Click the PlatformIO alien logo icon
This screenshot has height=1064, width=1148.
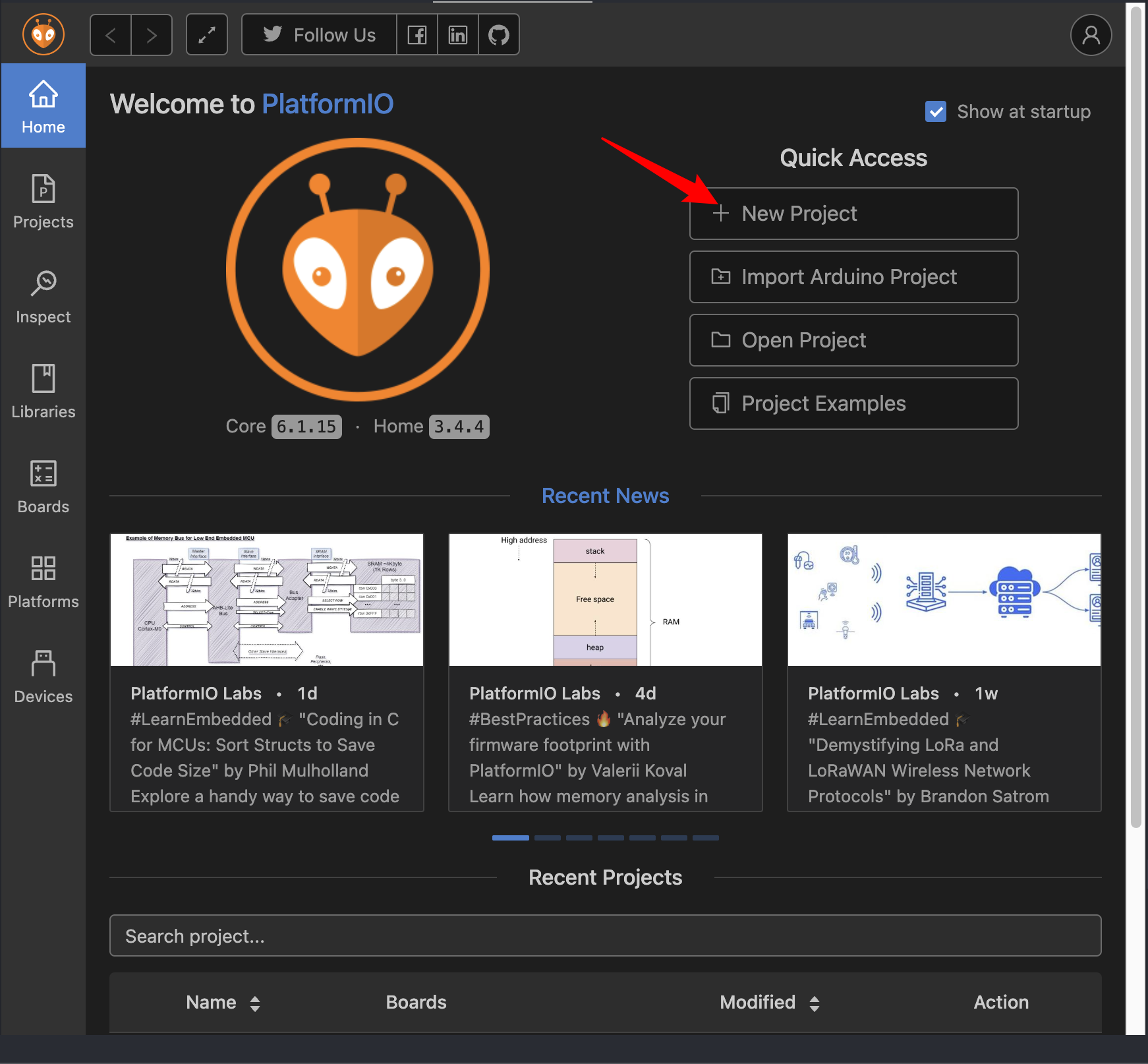[43, 34]
